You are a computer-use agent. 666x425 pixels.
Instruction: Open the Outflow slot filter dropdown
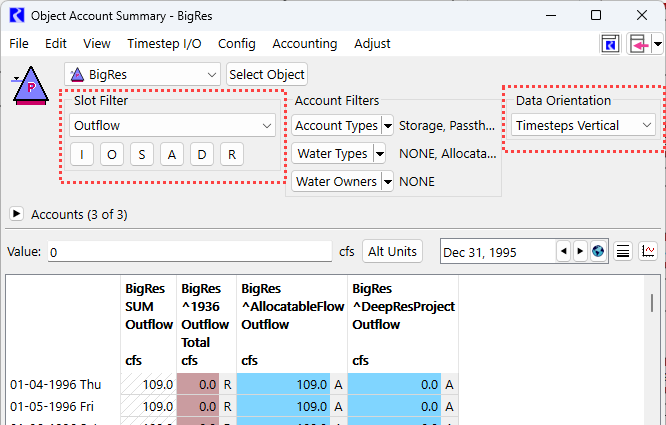pyautogui.click(x=173, y=125)
